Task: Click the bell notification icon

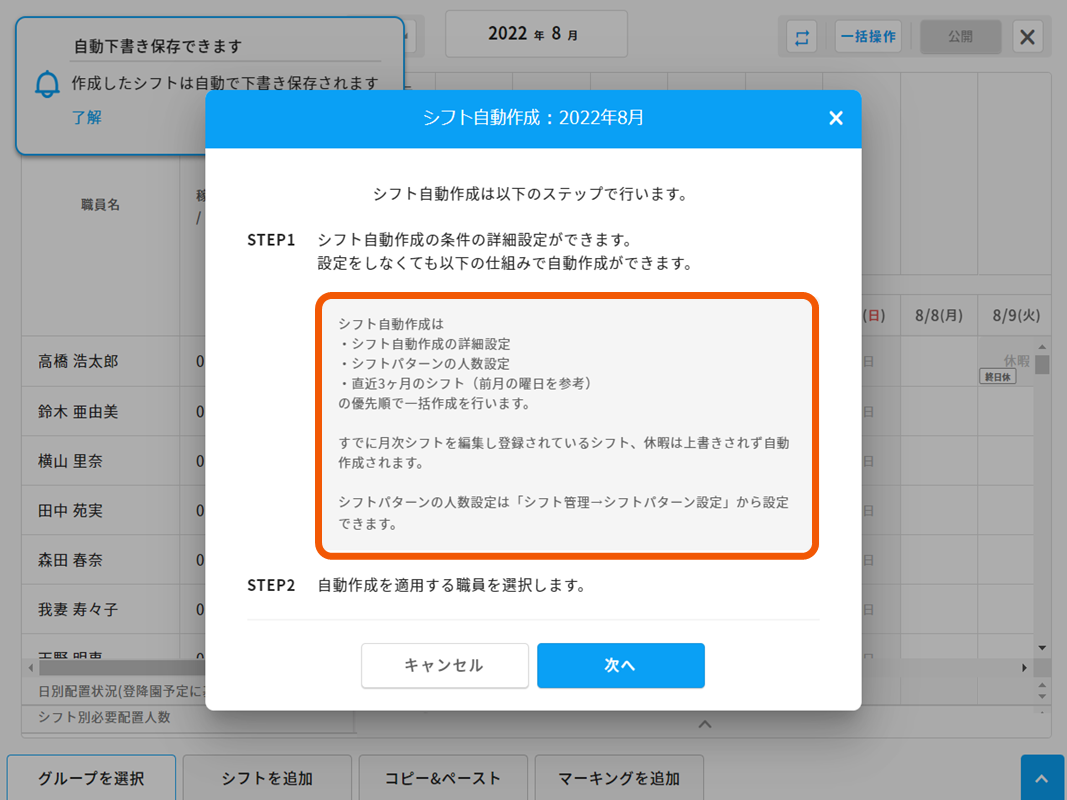Action: click(x=47, y=85)
